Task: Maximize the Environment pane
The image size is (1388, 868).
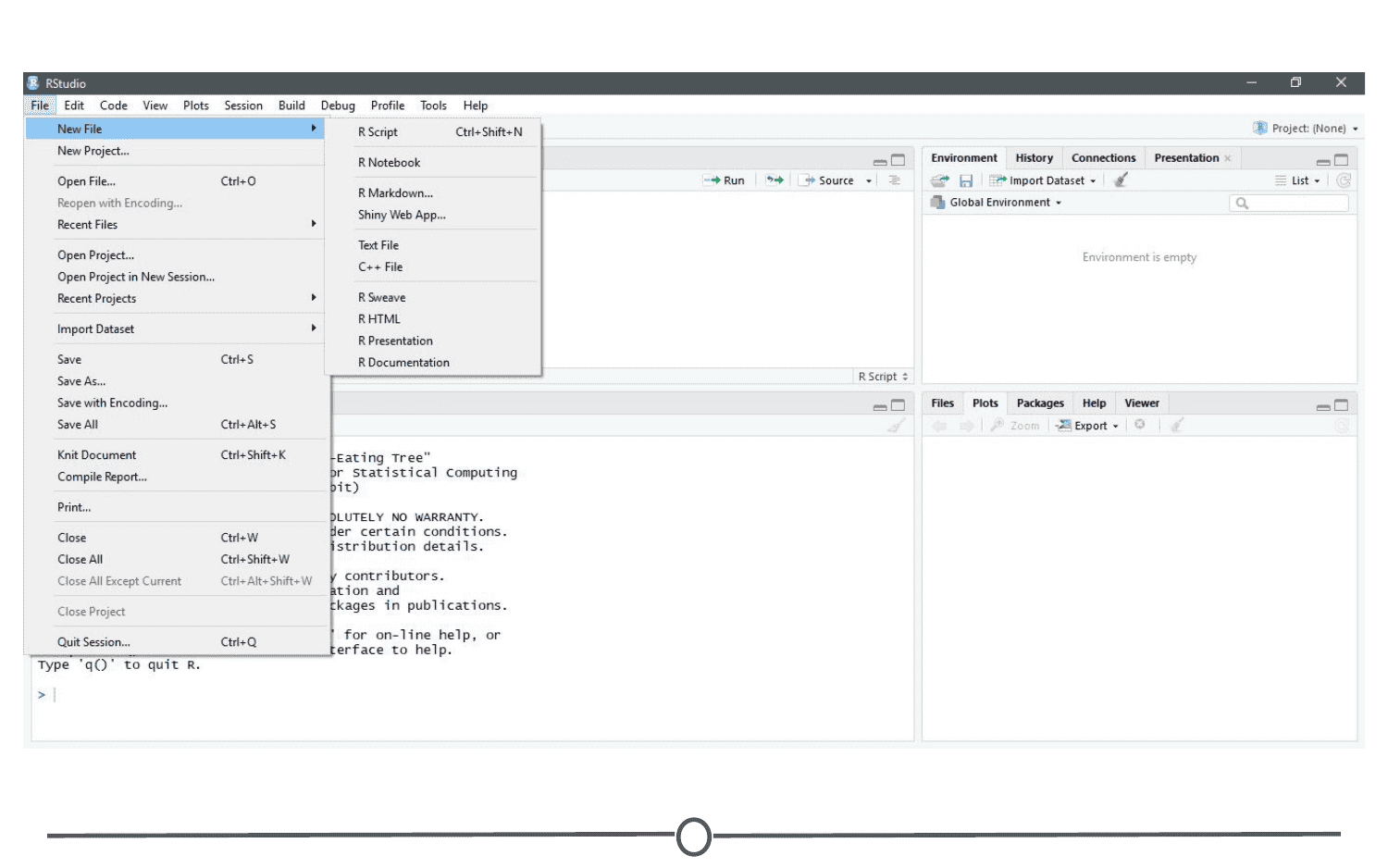Action: pos(1341,160)
